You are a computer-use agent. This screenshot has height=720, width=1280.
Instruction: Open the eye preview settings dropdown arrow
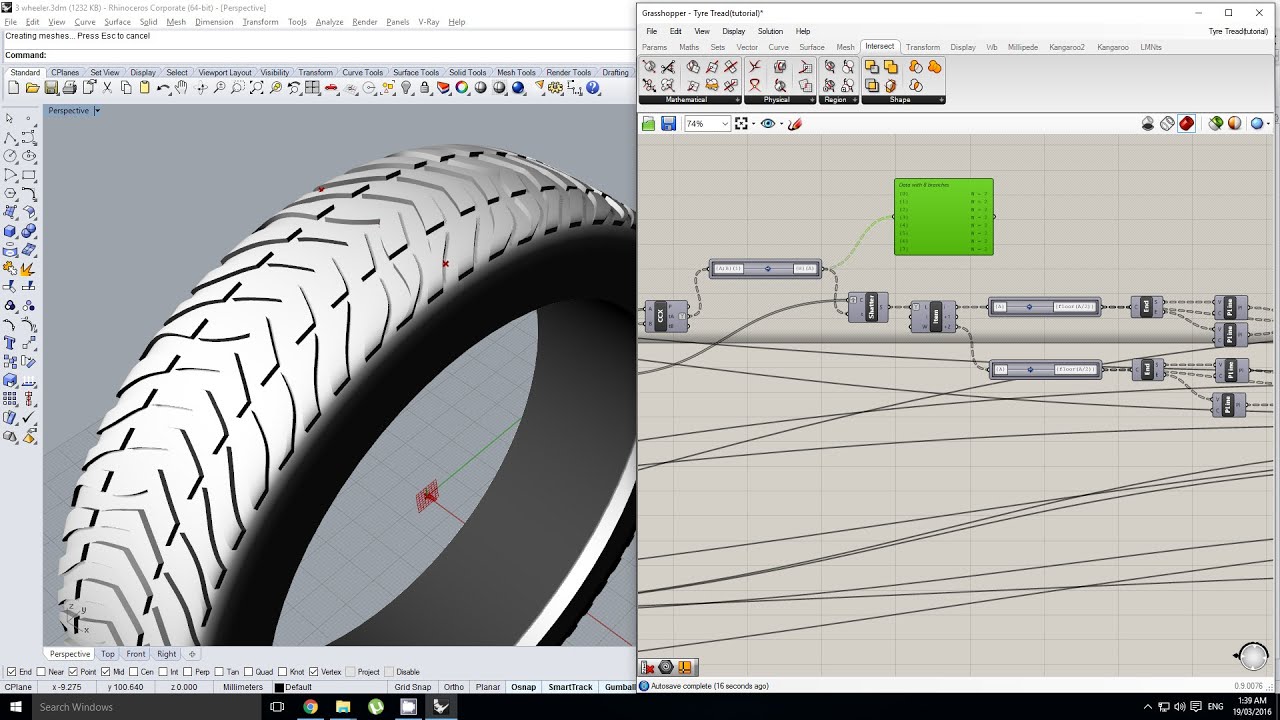click(x=780, y=124)
